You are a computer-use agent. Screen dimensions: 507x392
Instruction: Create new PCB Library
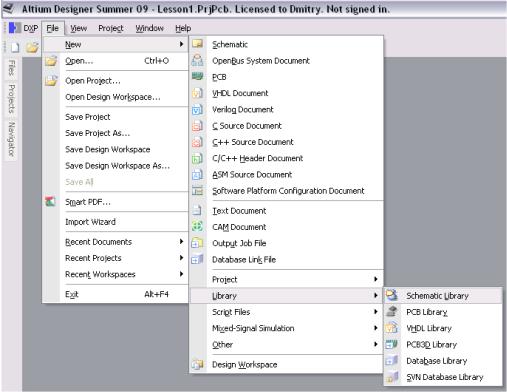443,312
